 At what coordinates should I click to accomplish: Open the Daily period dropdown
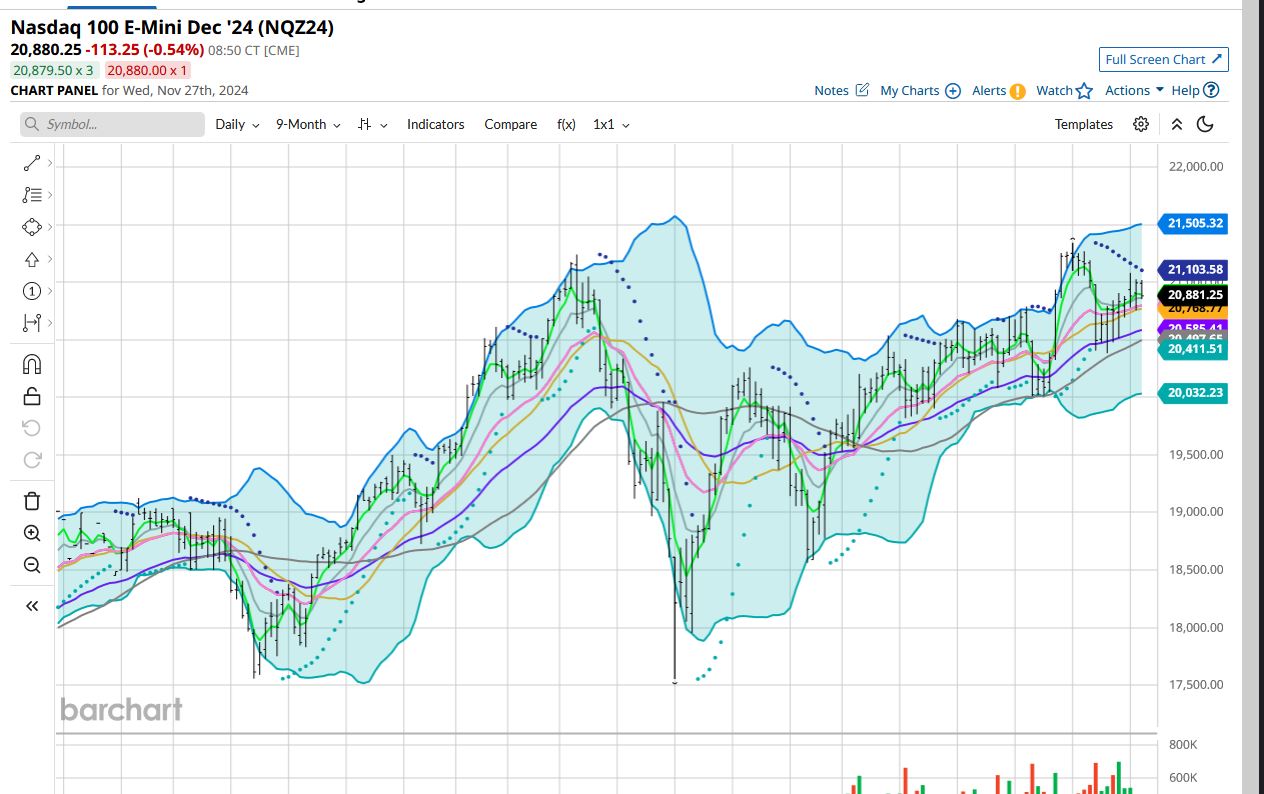(x=237, y=124)
